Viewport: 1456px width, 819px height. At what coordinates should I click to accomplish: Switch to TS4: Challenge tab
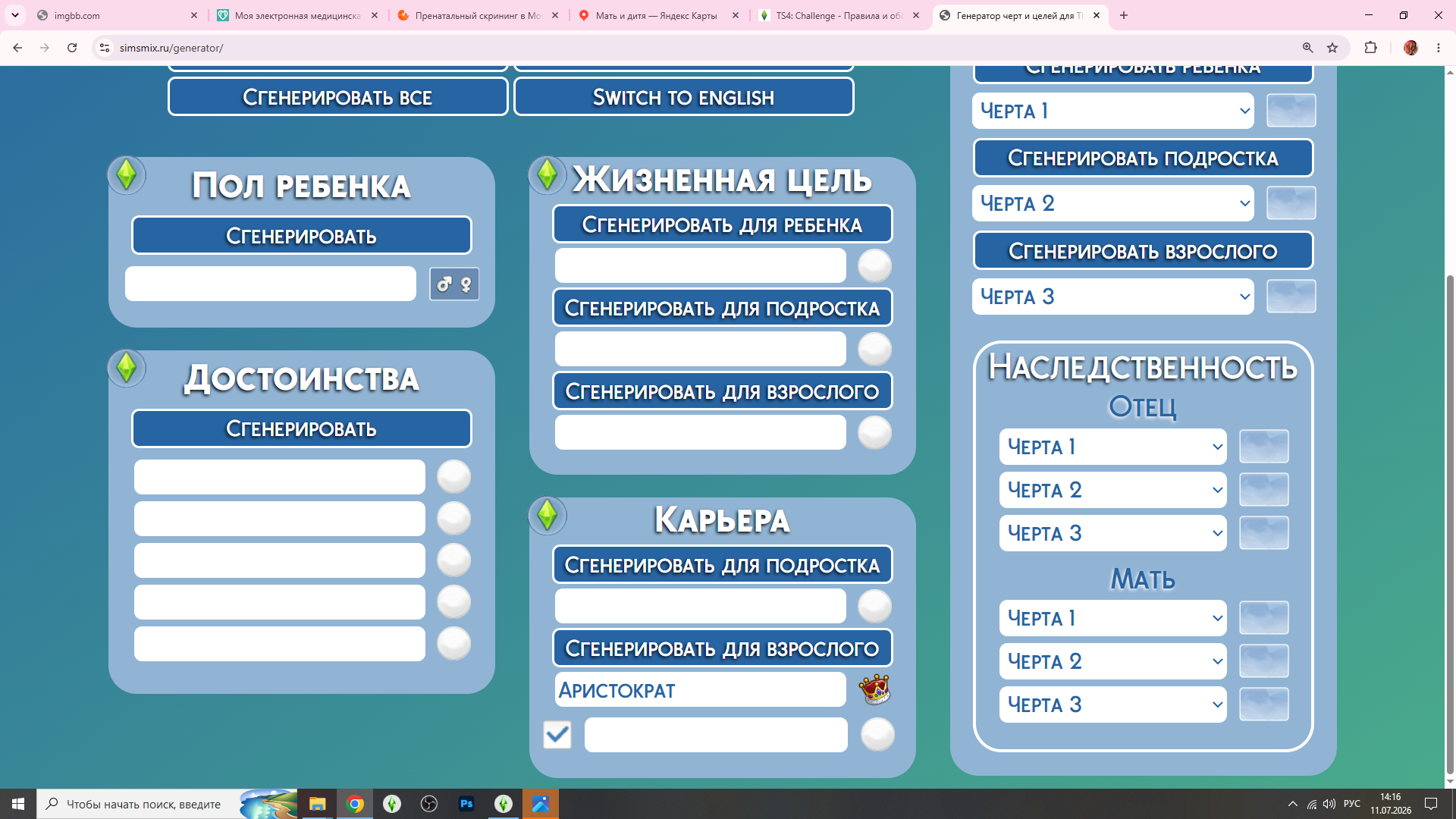click(839, 15)
